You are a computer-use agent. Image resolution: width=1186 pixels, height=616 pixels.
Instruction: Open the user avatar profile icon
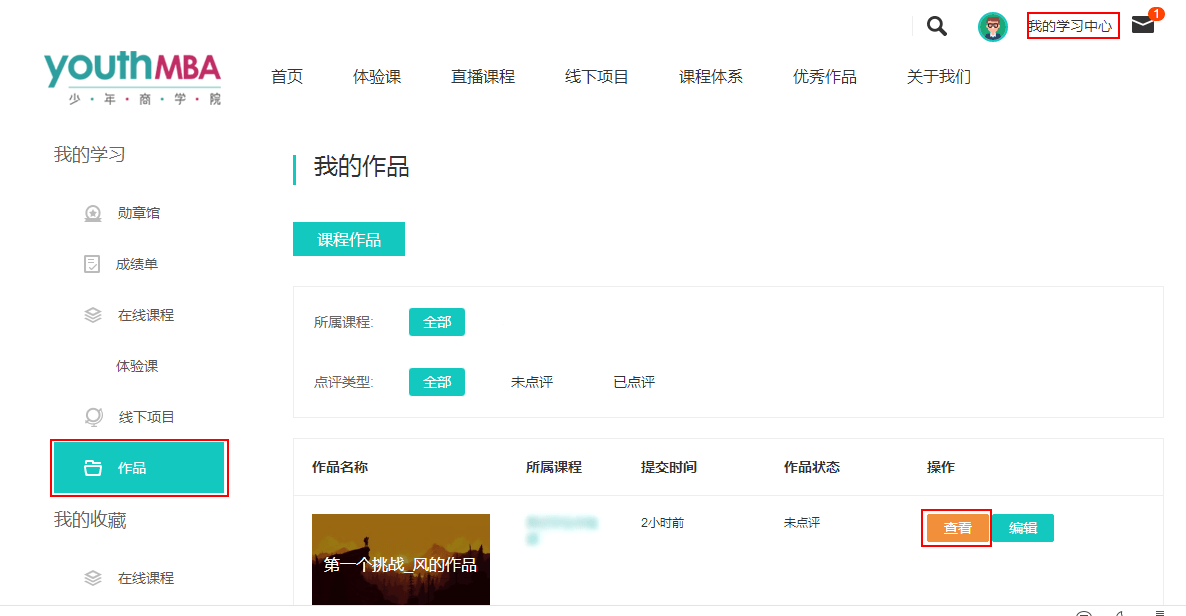pyautogui.click(x=992, y=27)
